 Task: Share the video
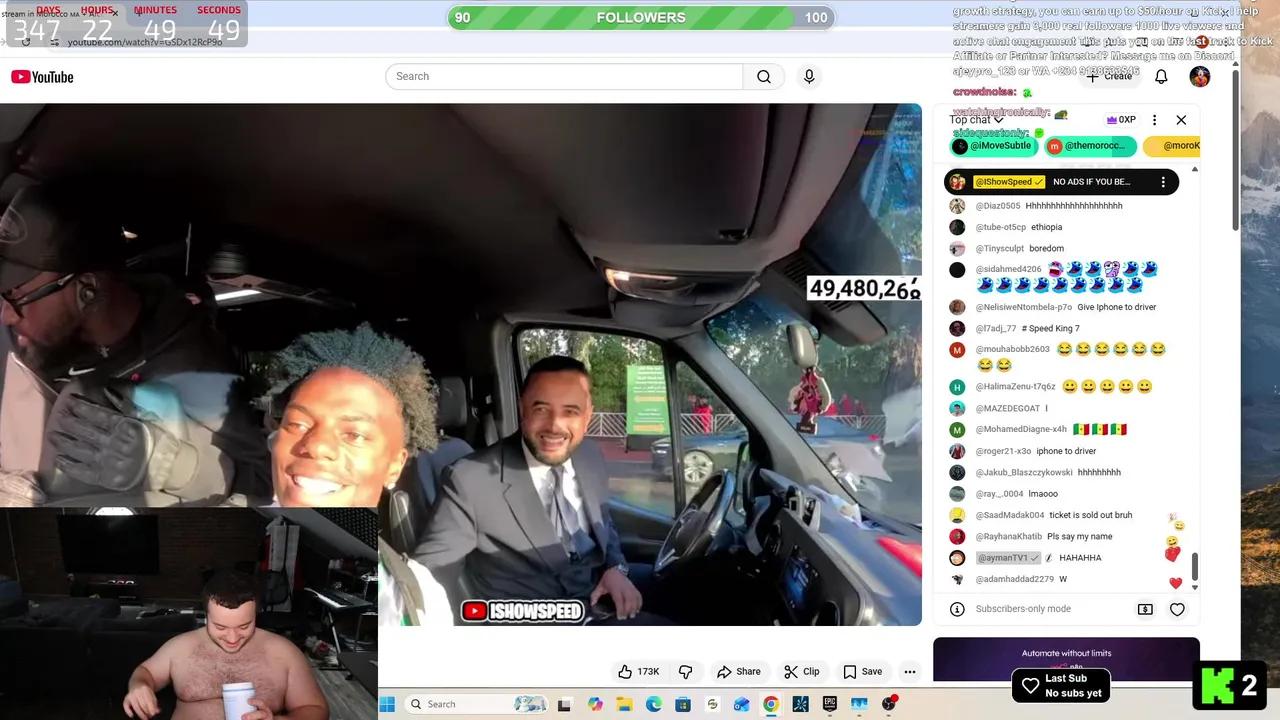[x=738, y=672]
